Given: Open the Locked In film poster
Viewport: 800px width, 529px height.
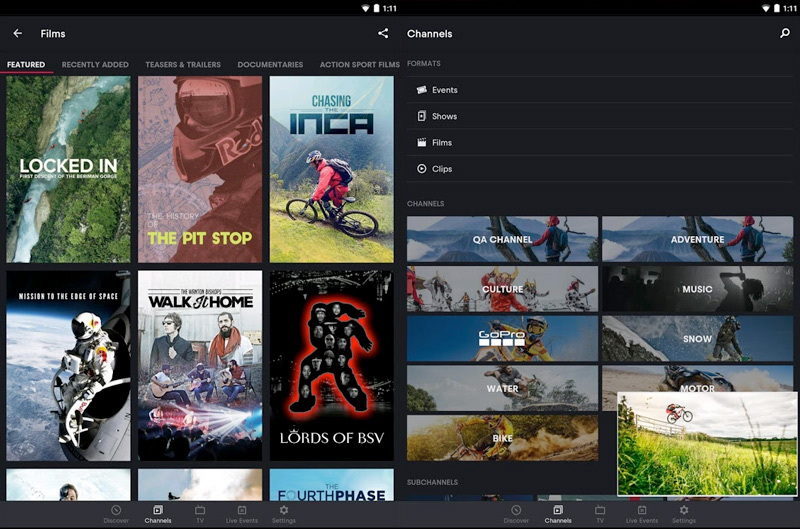Looking at the screenshot, I should click(x=68, y=169).
